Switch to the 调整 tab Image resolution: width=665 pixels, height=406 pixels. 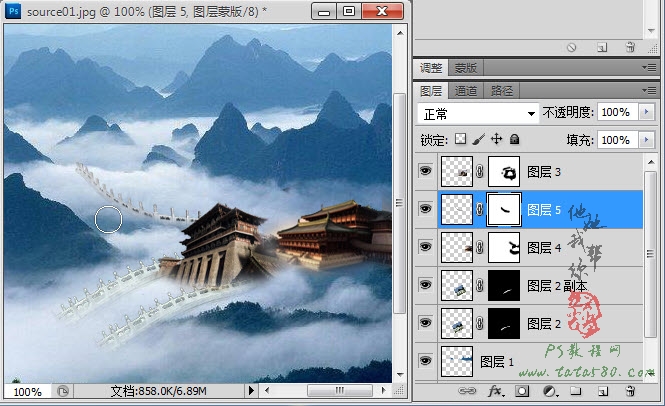point(431,68)
